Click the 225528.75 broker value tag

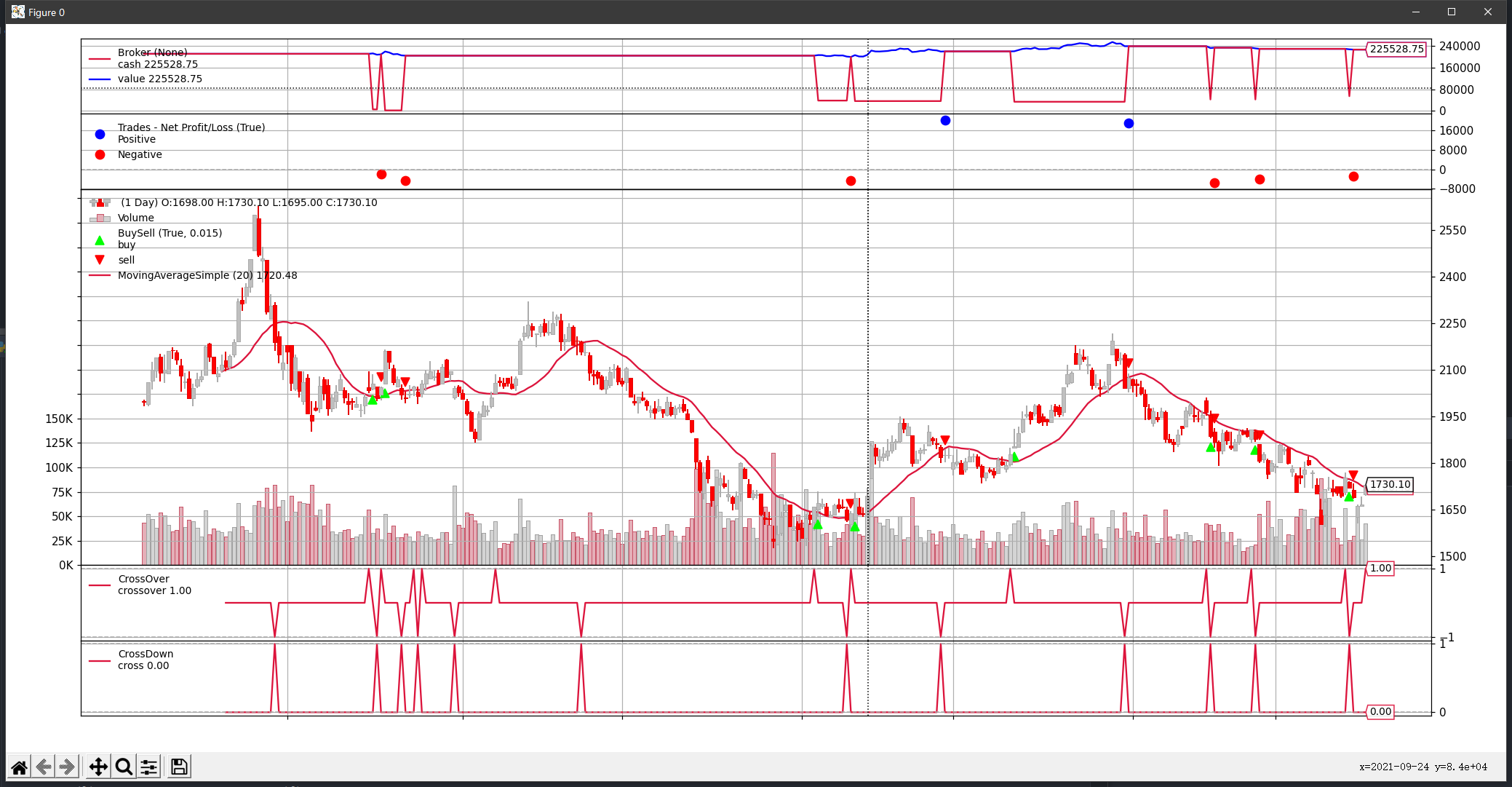click(x=1396, y=49)
